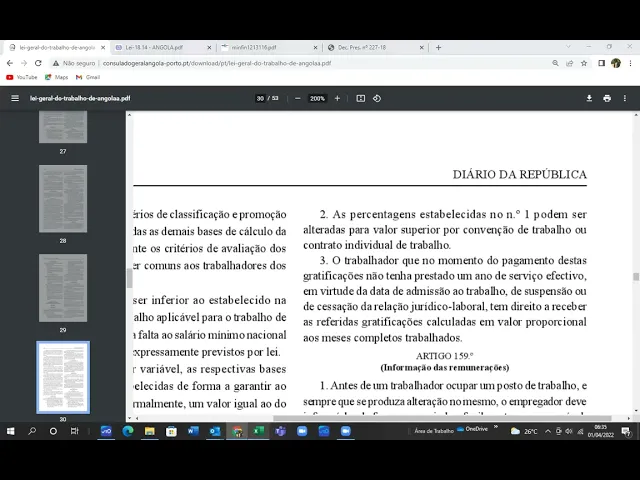Switch to minfin1213116.pdf tab

tap(269, 47)
